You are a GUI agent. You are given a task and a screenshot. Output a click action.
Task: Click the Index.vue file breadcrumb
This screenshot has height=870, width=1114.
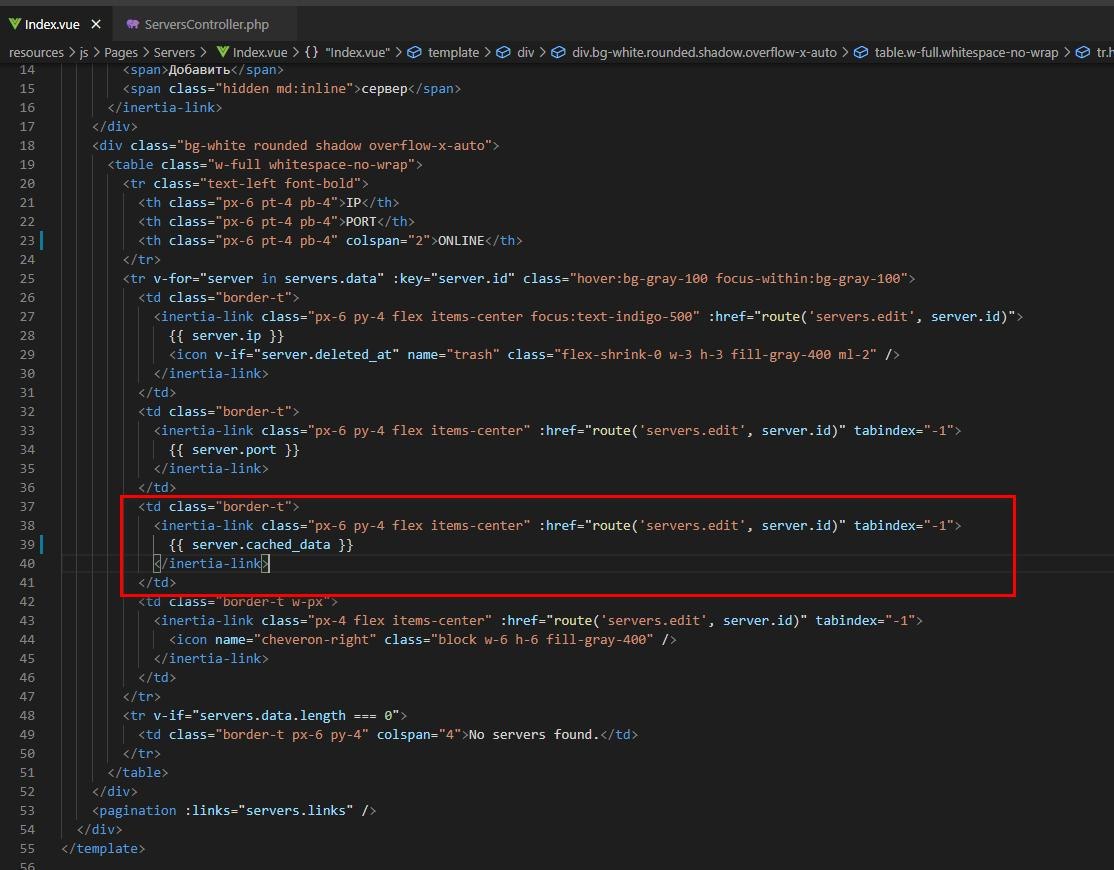pyautogui.click(x=260, y=53)
